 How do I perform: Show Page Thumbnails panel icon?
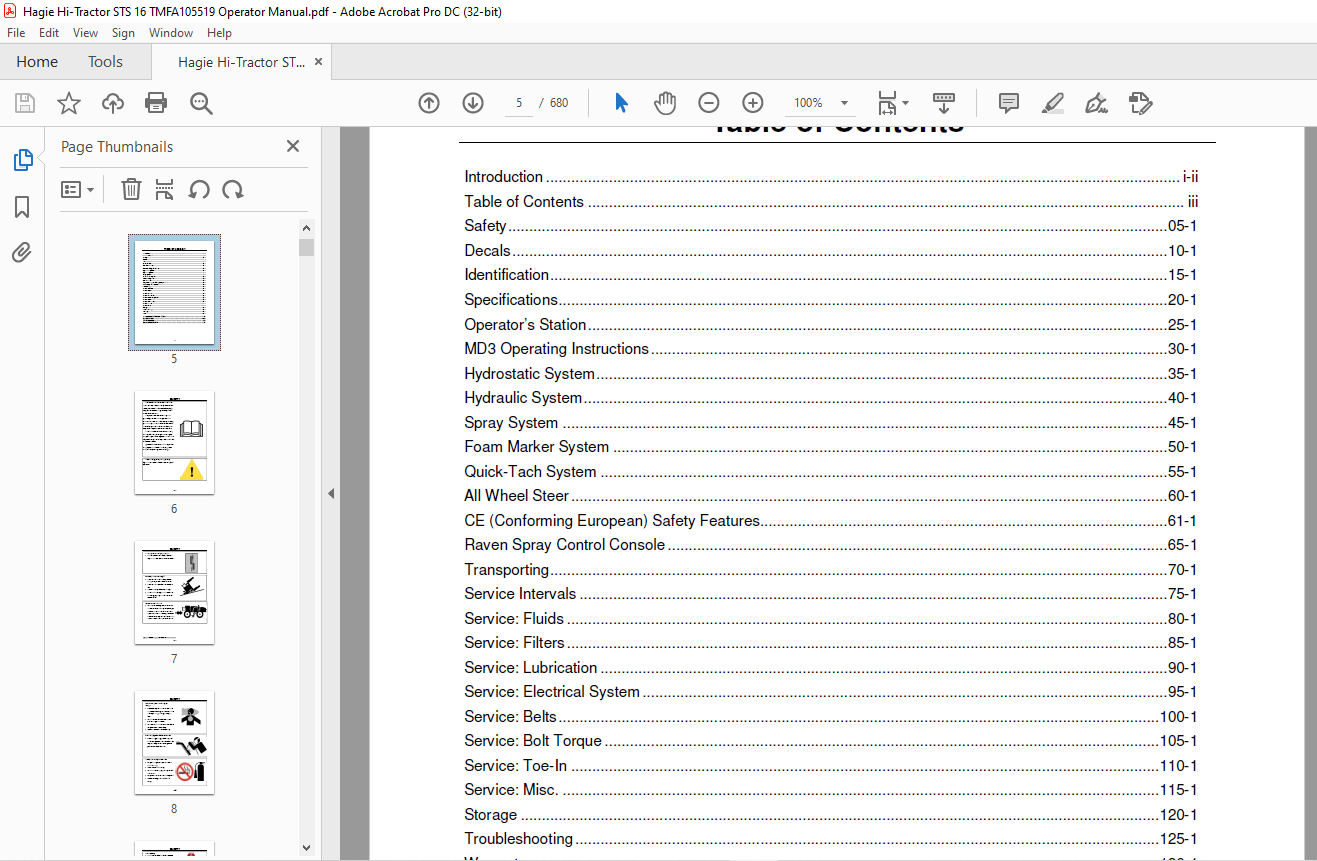22,160
